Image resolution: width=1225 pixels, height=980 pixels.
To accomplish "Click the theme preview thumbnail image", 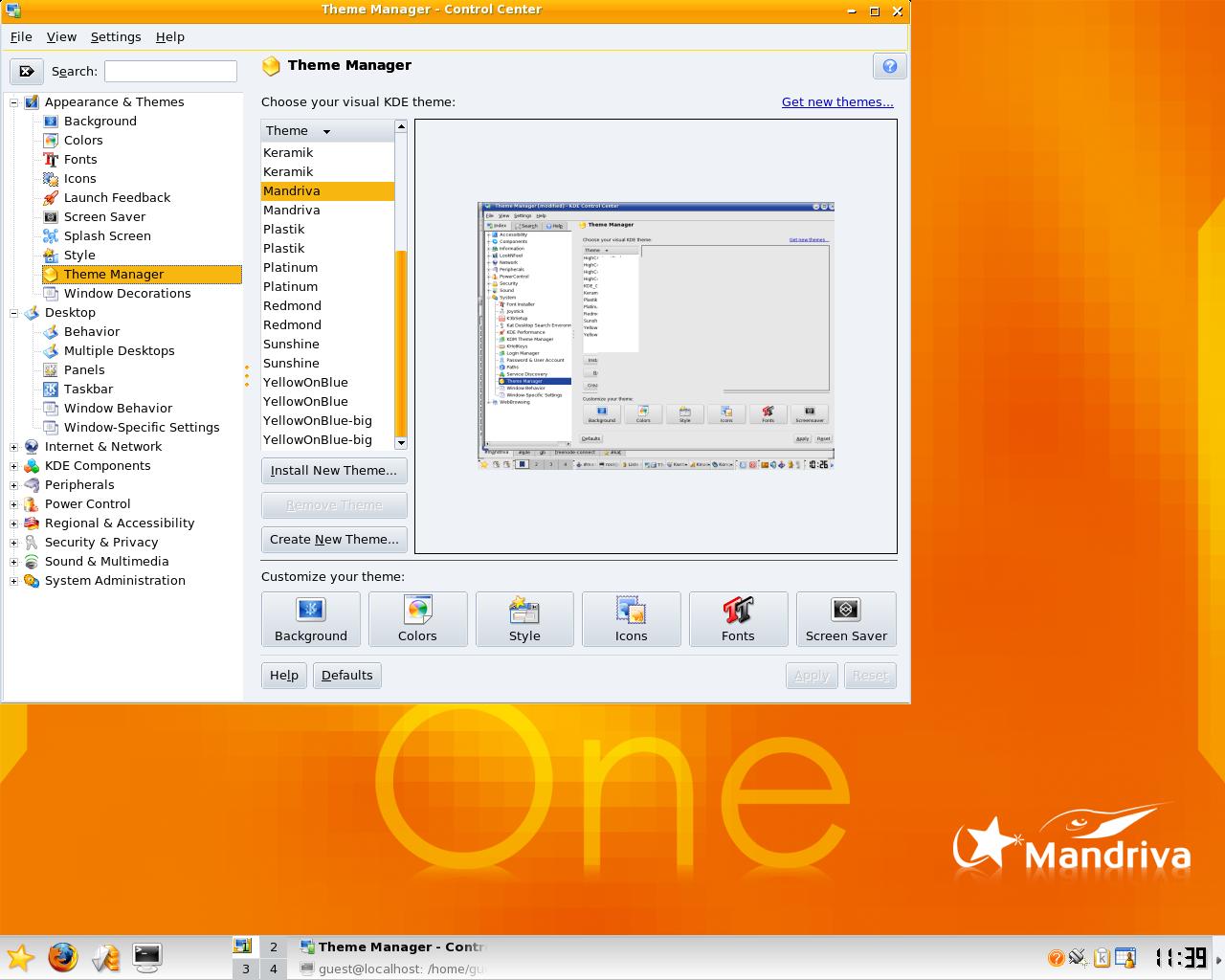I will [656, 336].
